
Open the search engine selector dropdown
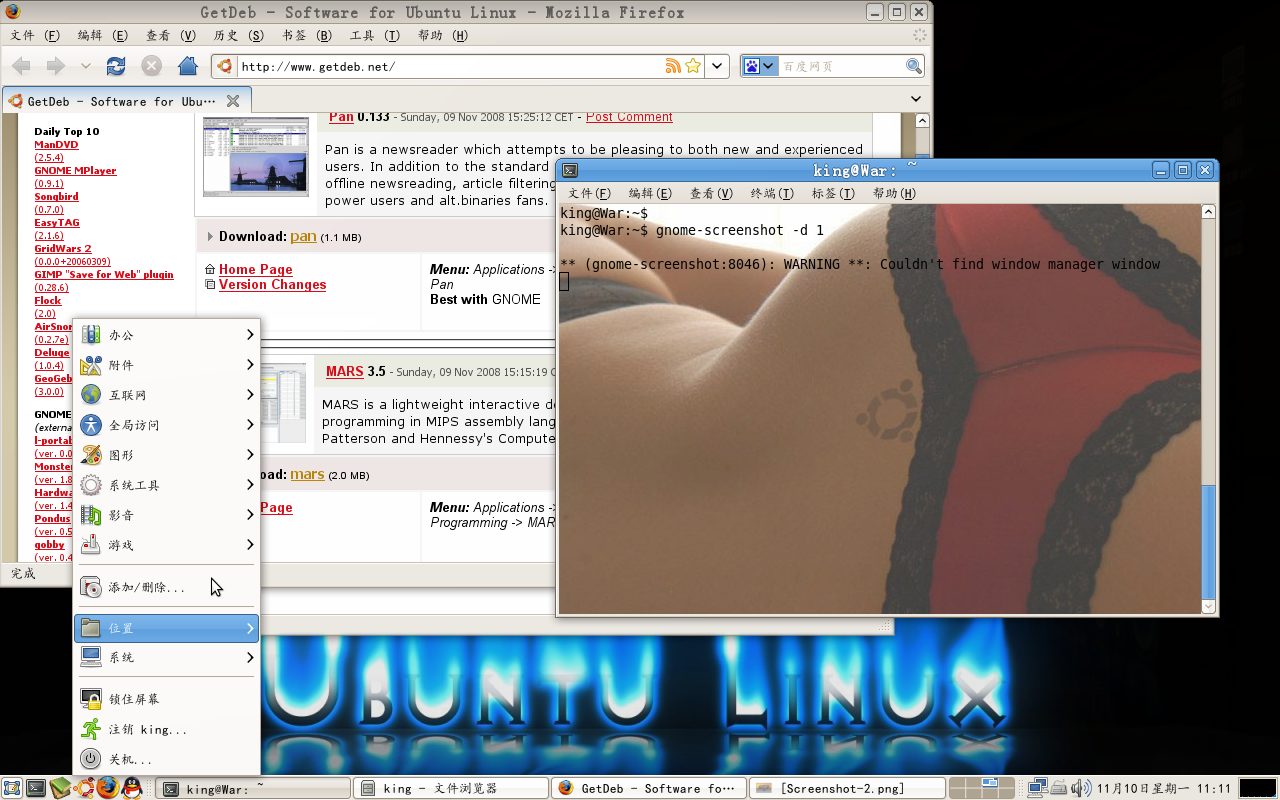[x=768, y=66]
